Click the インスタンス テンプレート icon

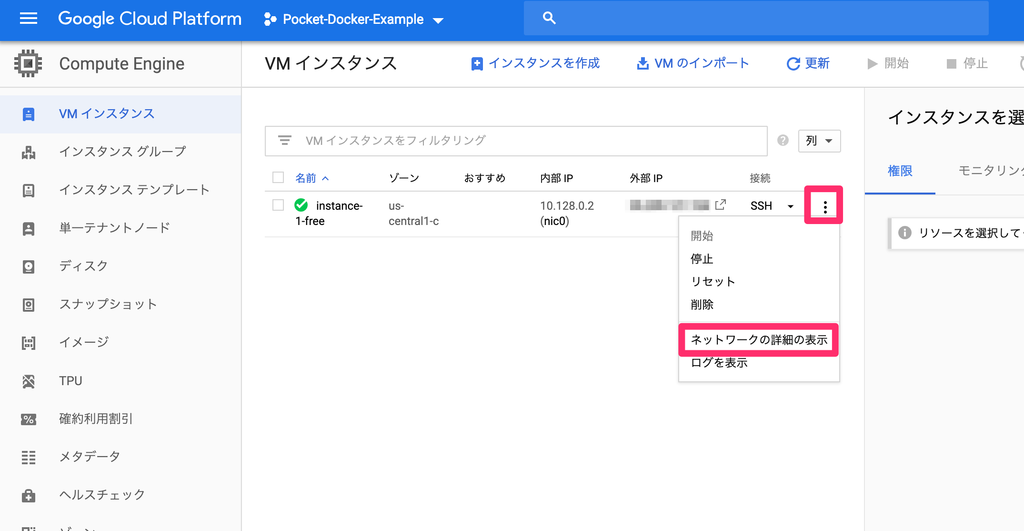(x=28, y=191)
